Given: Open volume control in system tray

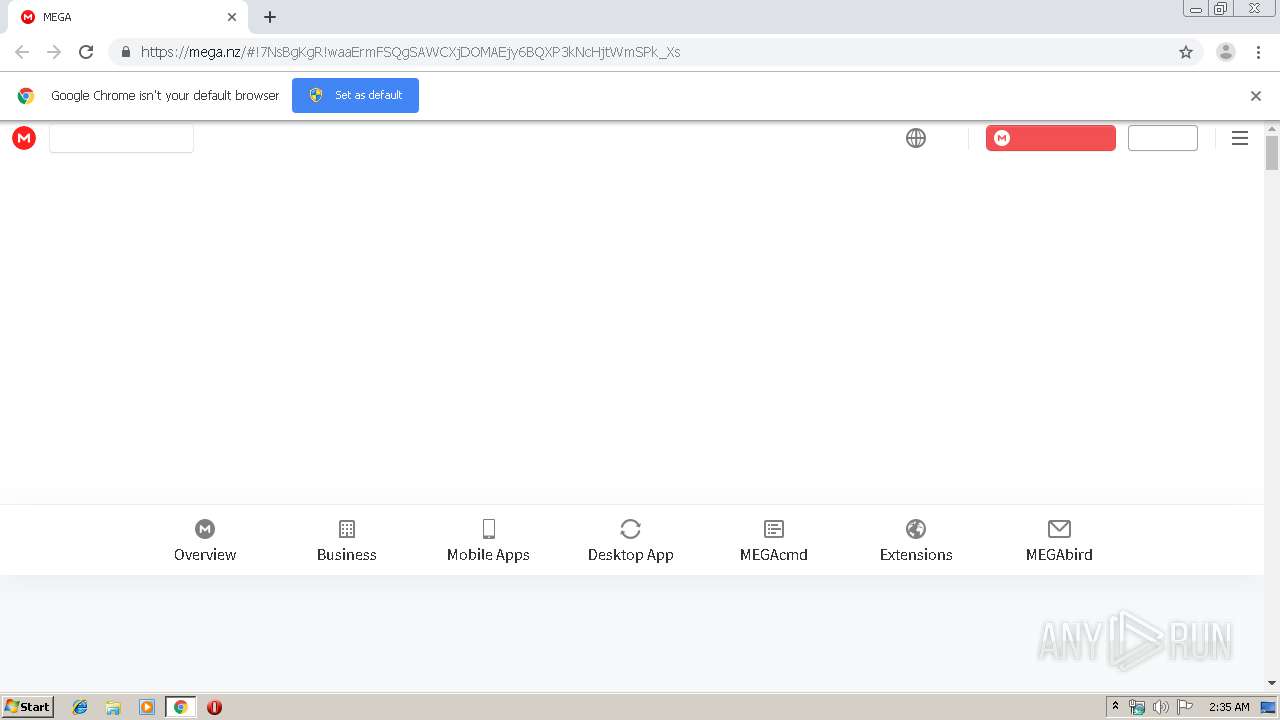Looking at the screenshot, I should pyautogui.click(x=1161, y=707).
